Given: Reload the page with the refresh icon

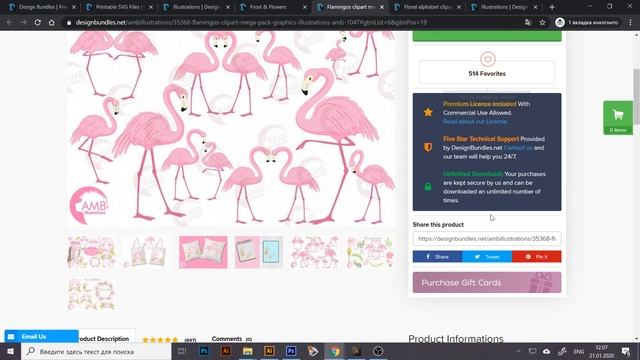Looking at the screenshot, I should click(38, 22).
